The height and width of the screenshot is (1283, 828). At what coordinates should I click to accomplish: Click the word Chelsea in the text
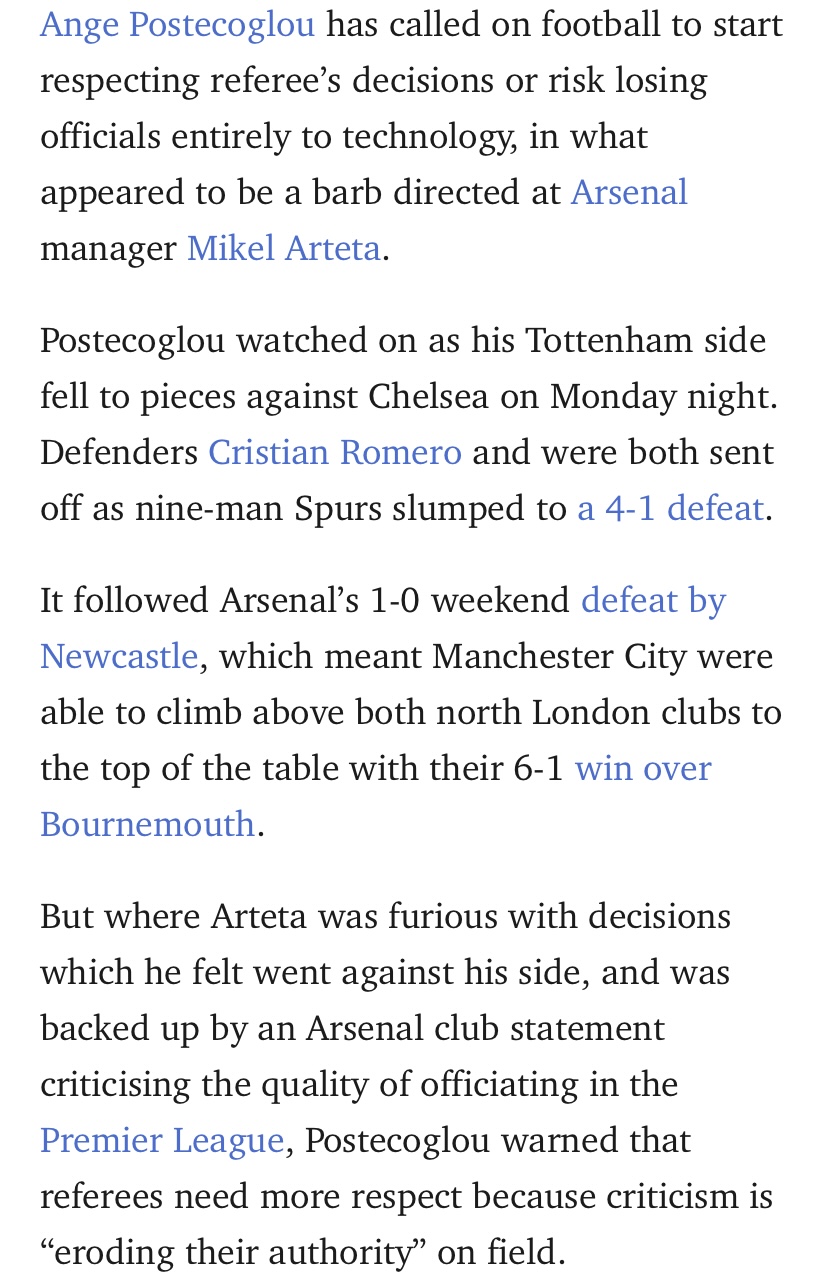tap(429, 396)
